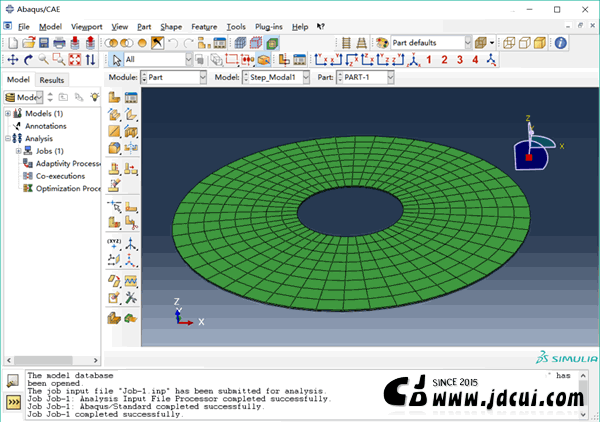Viewport: 600px width, 422px height.
Task: Open the Part Manager icon
Action: (x=131, y=97)
